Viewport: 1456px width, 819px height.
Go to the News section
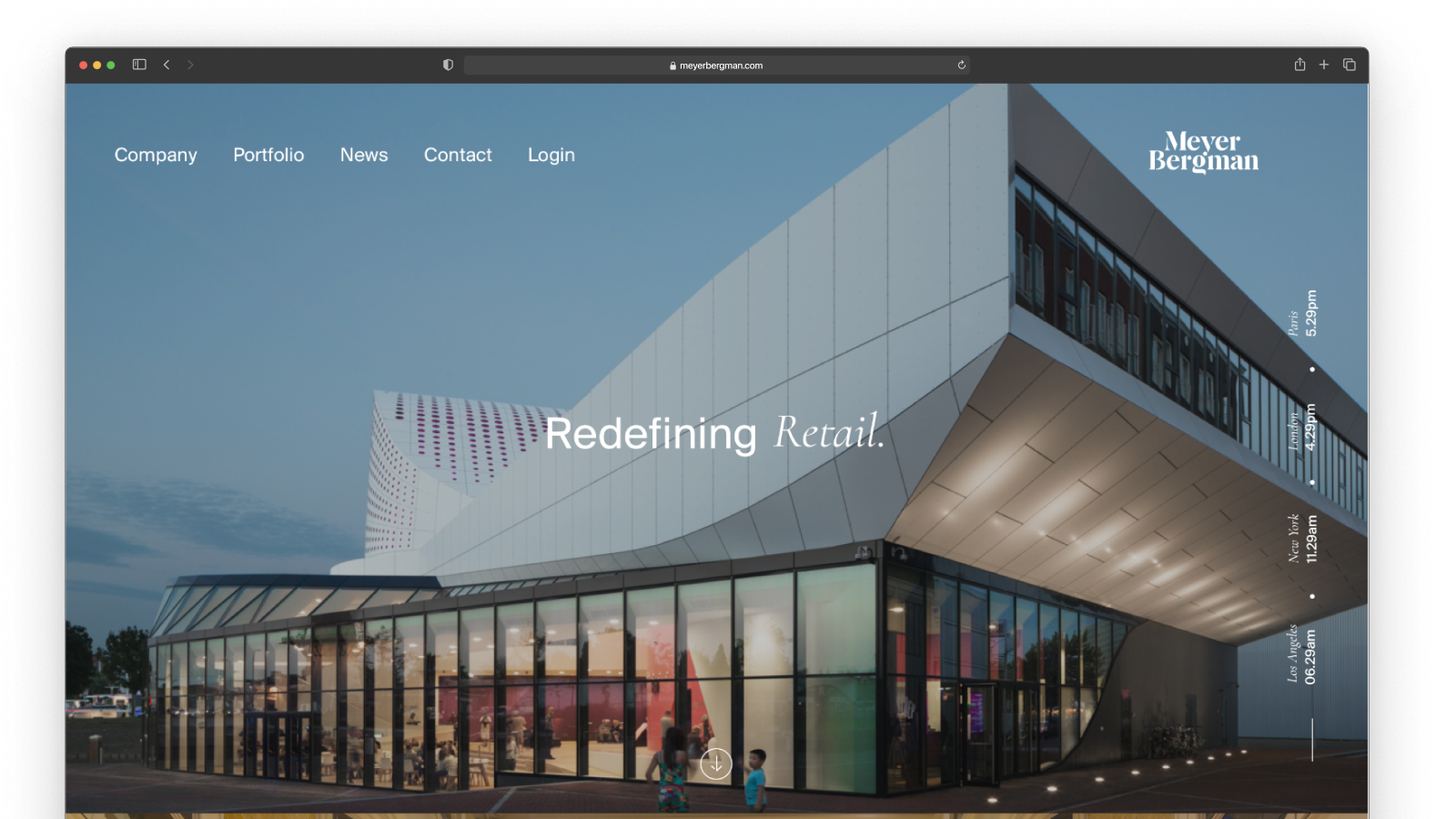pyautogui.click(x=364, y=155)
